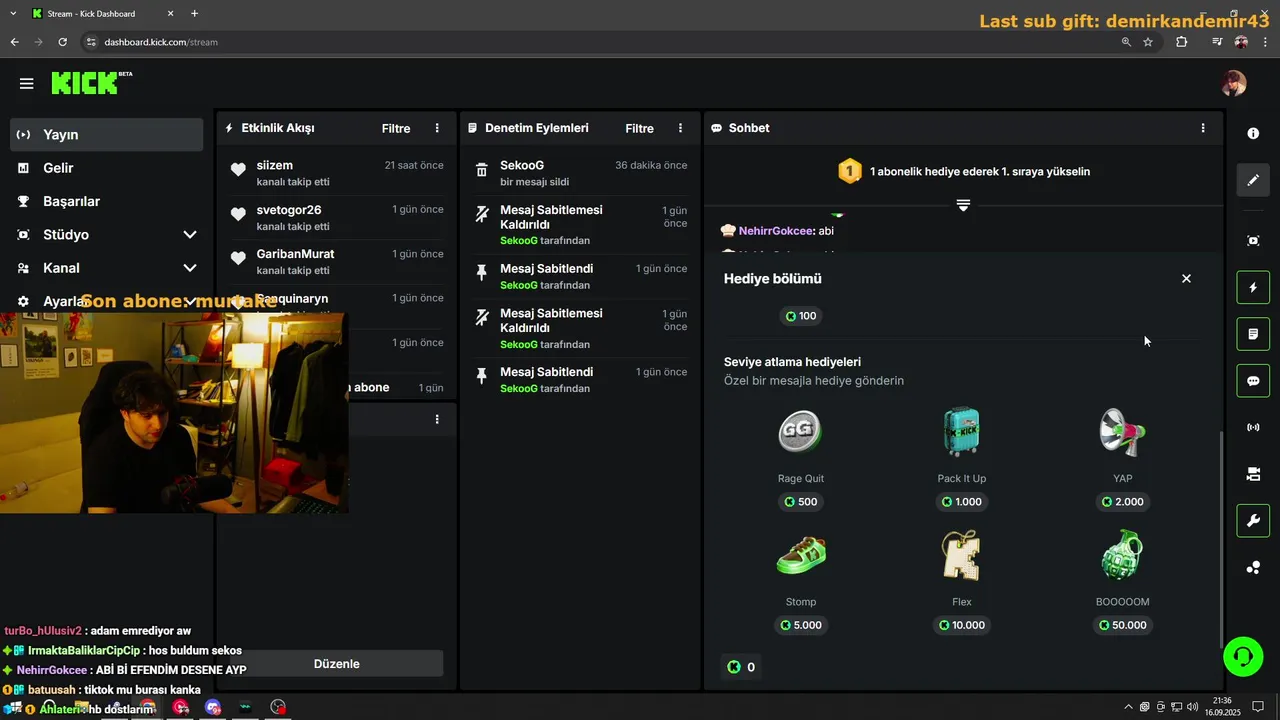1280x720 pixels.
Task: Go to Yayın in sidebar
Action: 107,134
